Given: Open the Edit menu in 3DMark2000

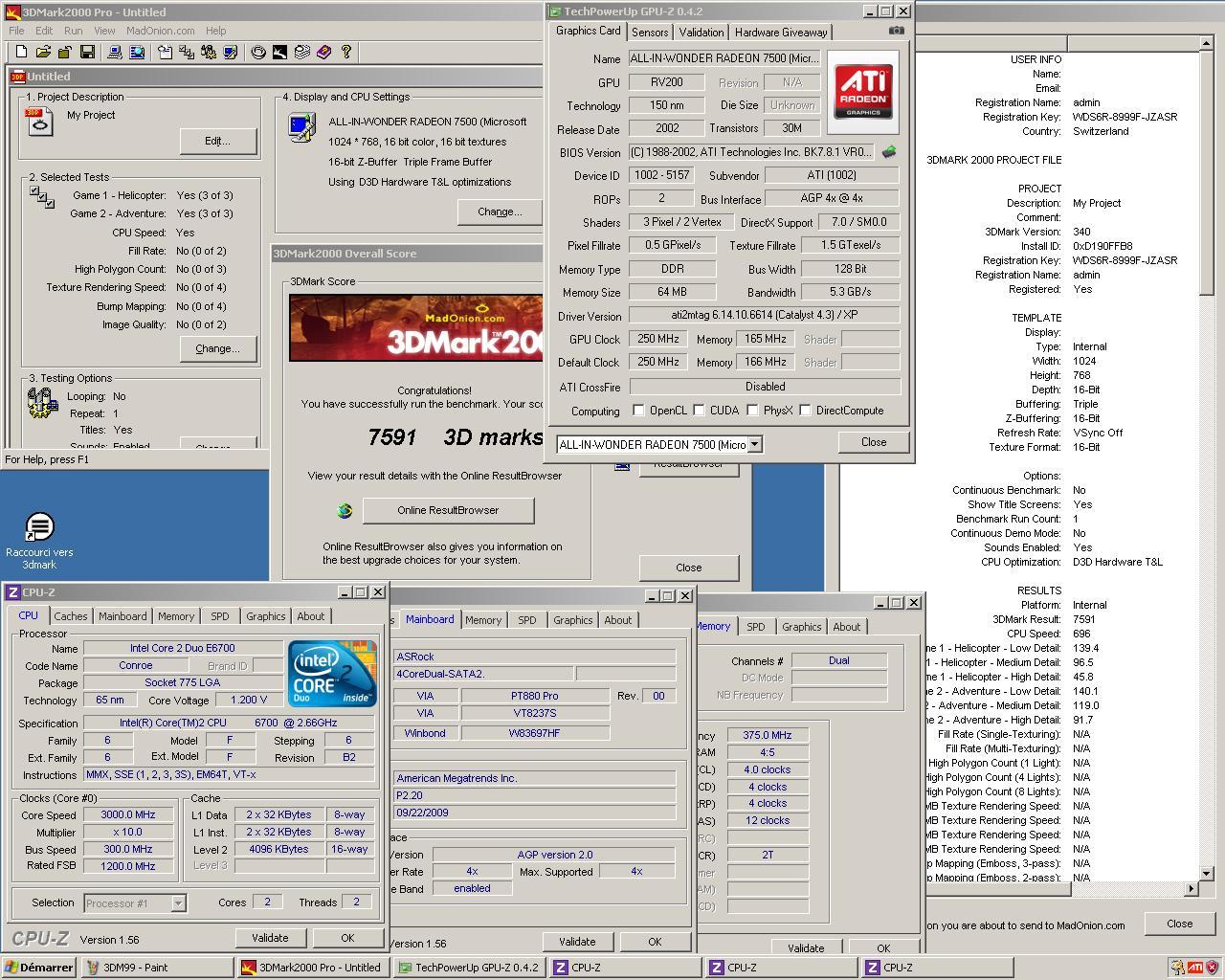Looking at the screenshot, I should tap(44, 31).
